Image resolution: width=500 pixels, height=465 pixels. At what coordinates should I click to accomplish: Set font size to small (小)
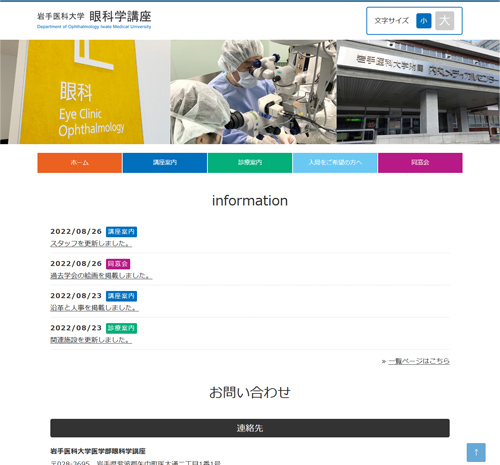(x=424, y=21)
